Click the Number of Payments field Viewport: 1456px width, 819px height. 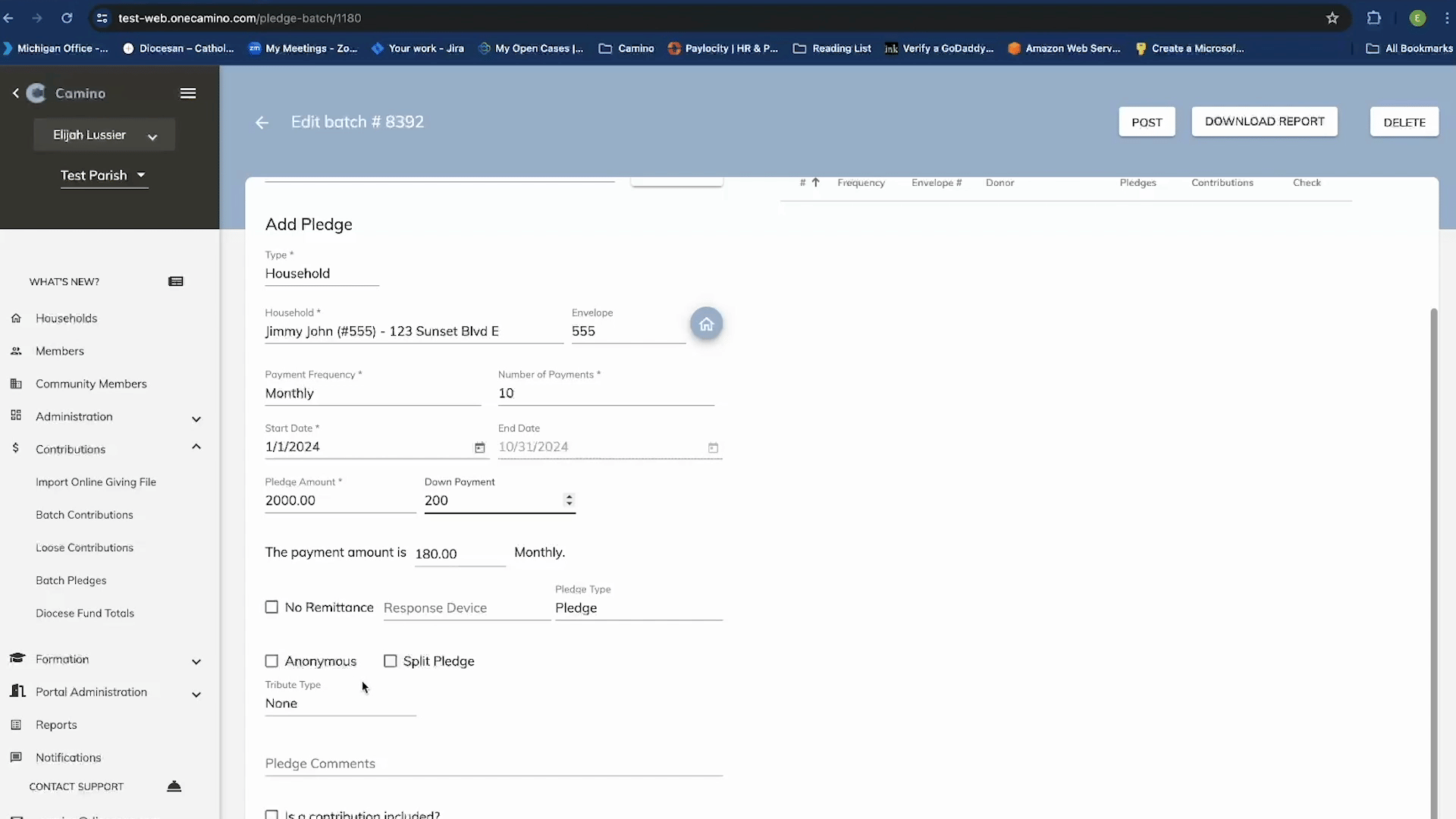point(606,393)
